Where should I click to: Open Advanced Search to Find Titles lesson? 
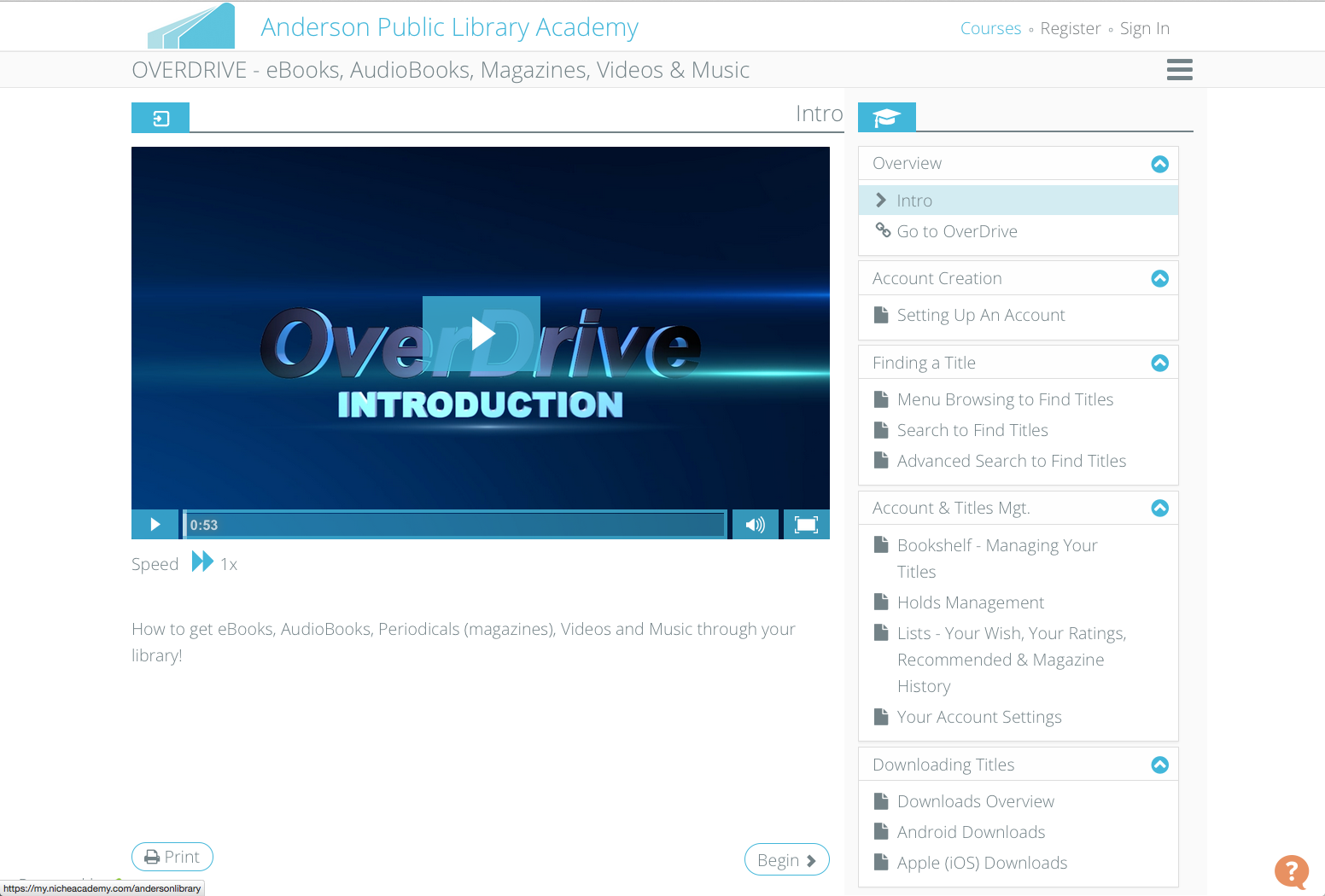coord(1012,461)
